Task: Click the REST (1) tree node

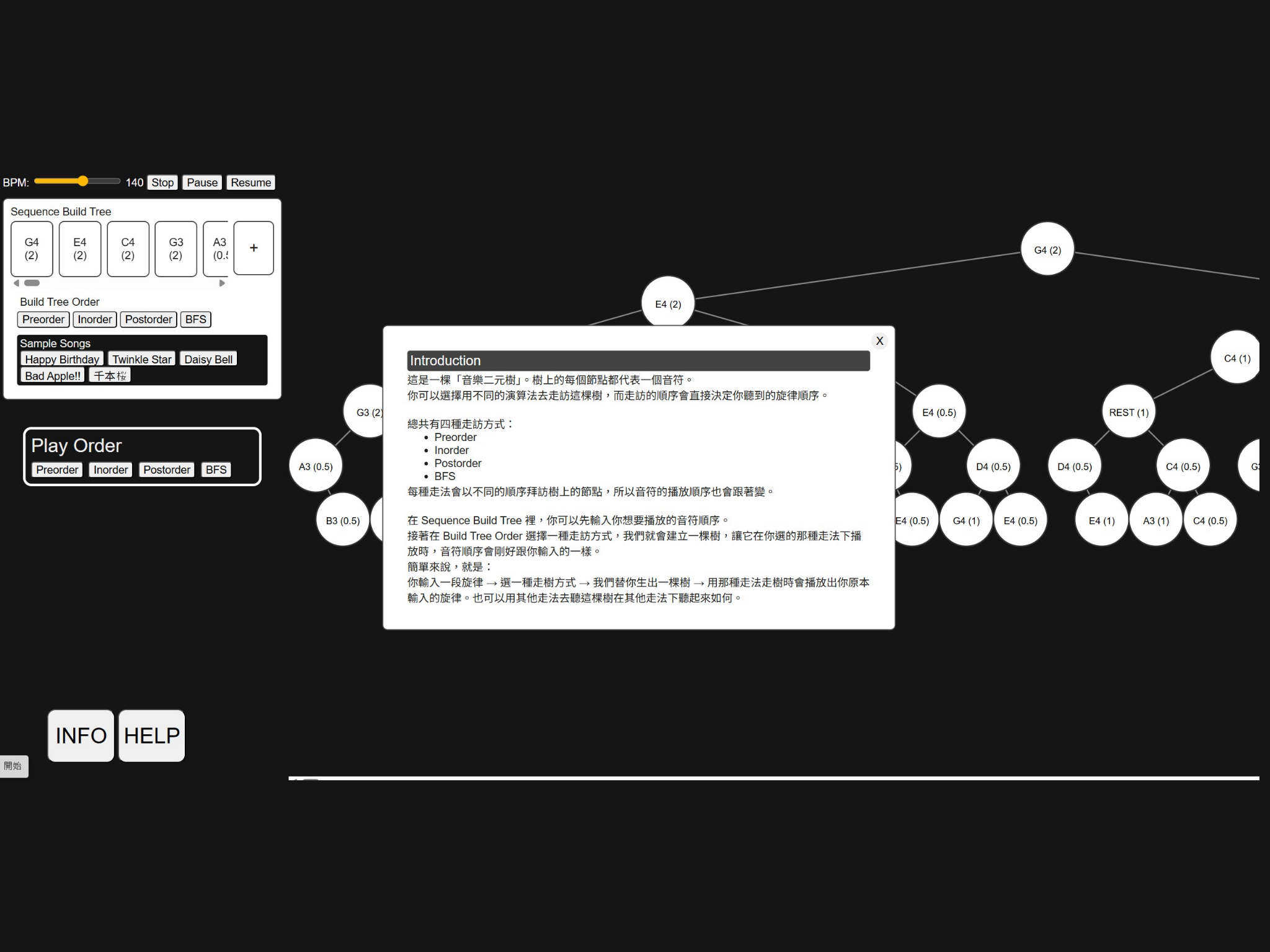Action: (x=1128, y=412)
